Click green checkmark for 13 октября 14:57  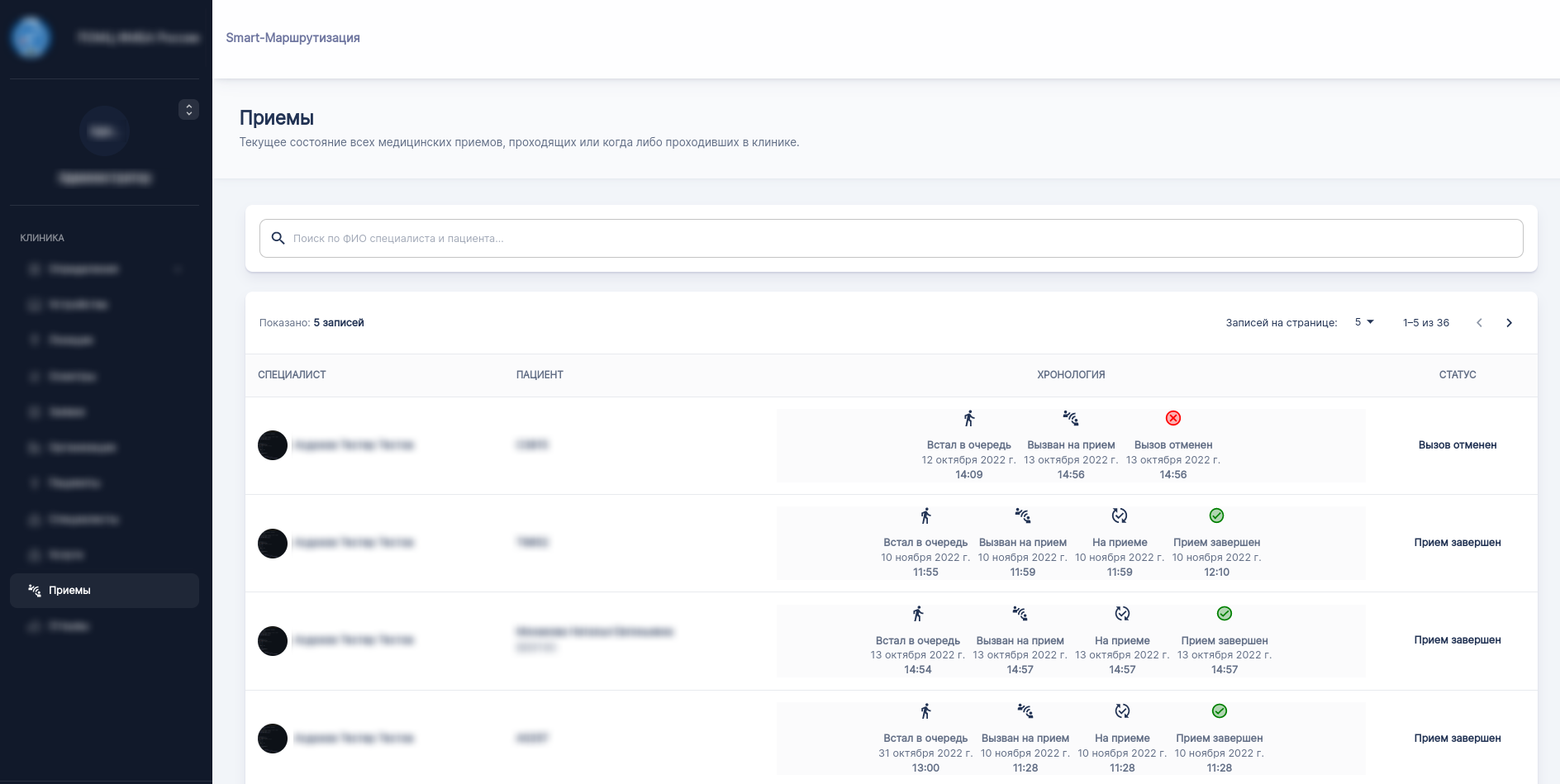click(x=1225, y=614)
